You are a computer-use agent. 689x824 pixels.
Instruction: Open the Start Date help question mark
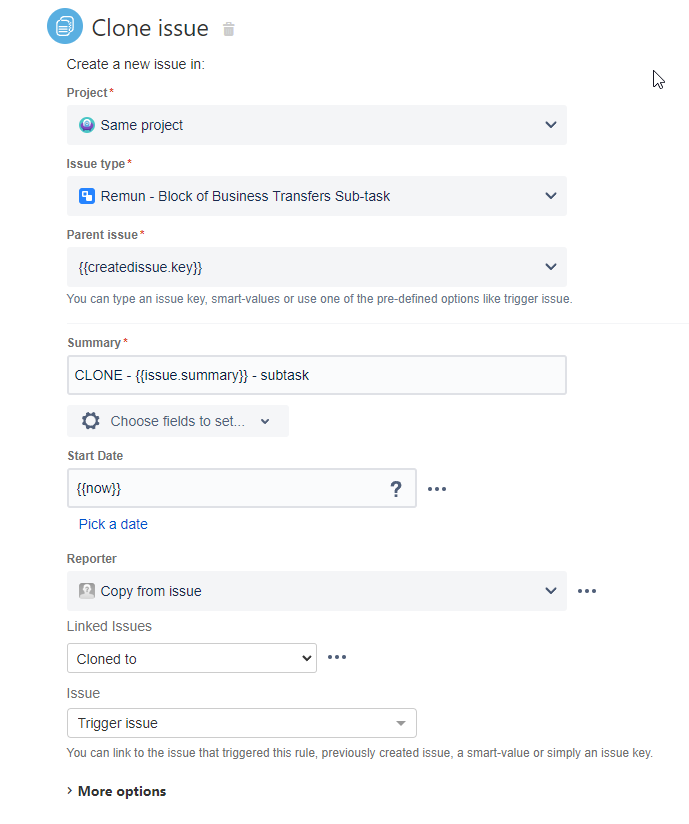(x=396, y=489)
